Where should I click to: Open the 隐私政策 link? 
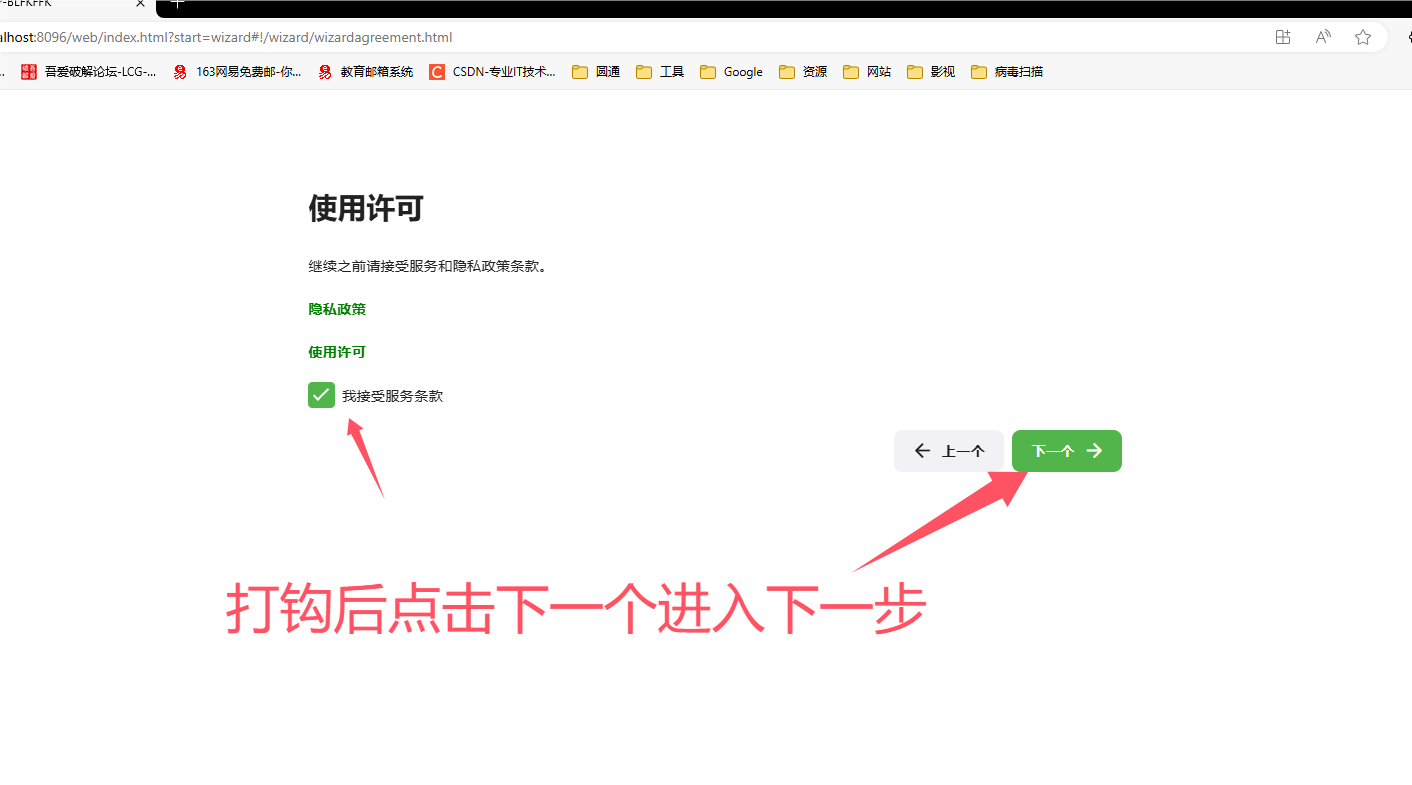click(x=337, y=309)
